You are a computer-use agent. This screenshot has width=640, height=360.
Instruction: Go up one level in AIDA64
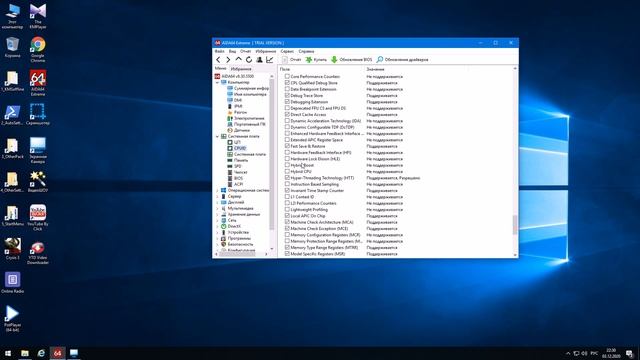[238, 60]
